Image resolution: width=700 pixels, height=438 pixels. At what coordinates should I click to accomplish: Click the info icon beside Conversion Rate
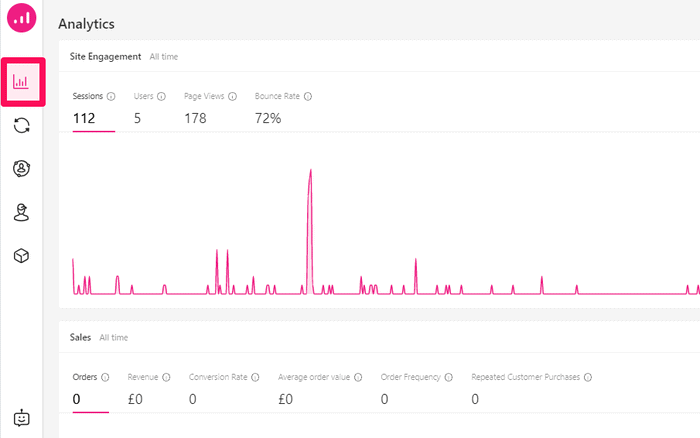(x=256, y=377)
